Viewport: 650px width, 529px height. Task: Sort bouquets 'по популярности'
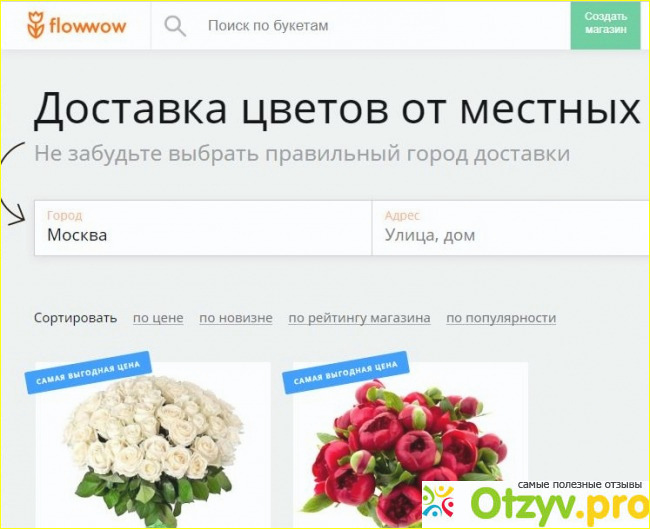click(501, 318)
